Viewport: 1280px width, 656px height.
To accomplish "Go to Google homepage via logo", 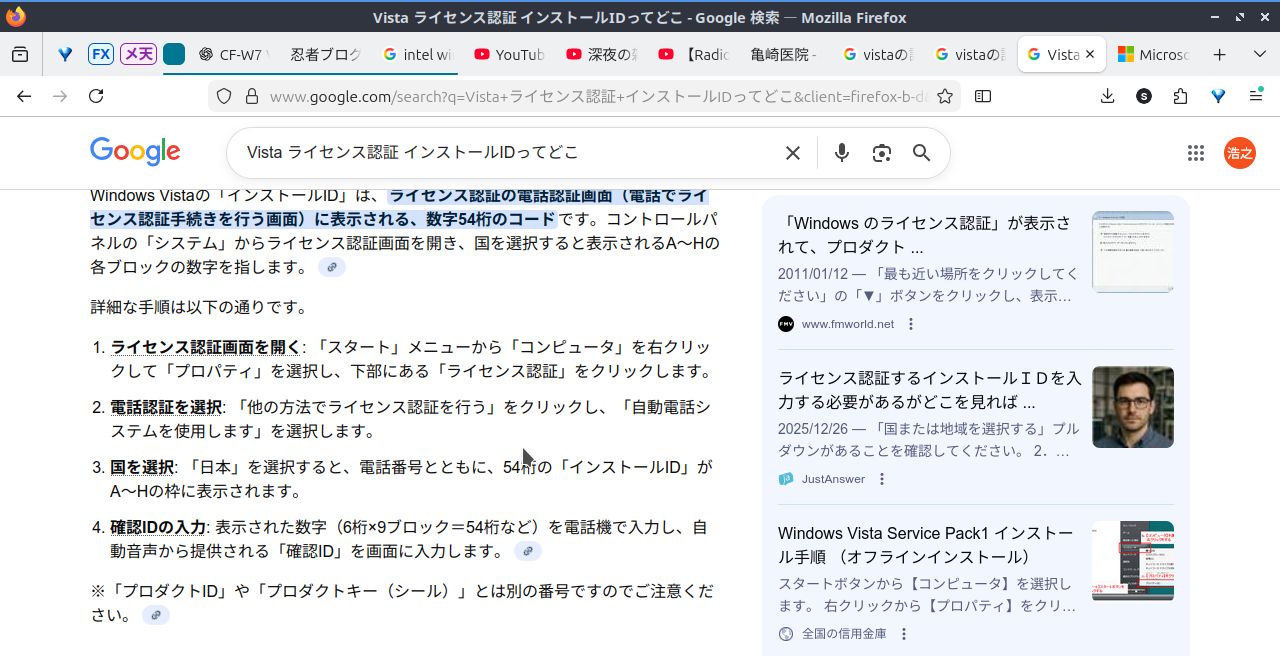I will click(135, 152).
